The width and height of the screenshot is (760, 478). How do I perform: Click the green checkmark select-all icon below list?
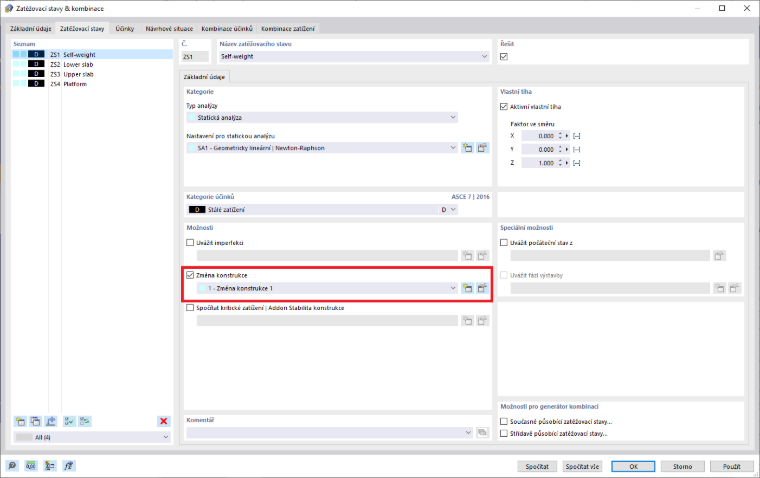(69, 421)
